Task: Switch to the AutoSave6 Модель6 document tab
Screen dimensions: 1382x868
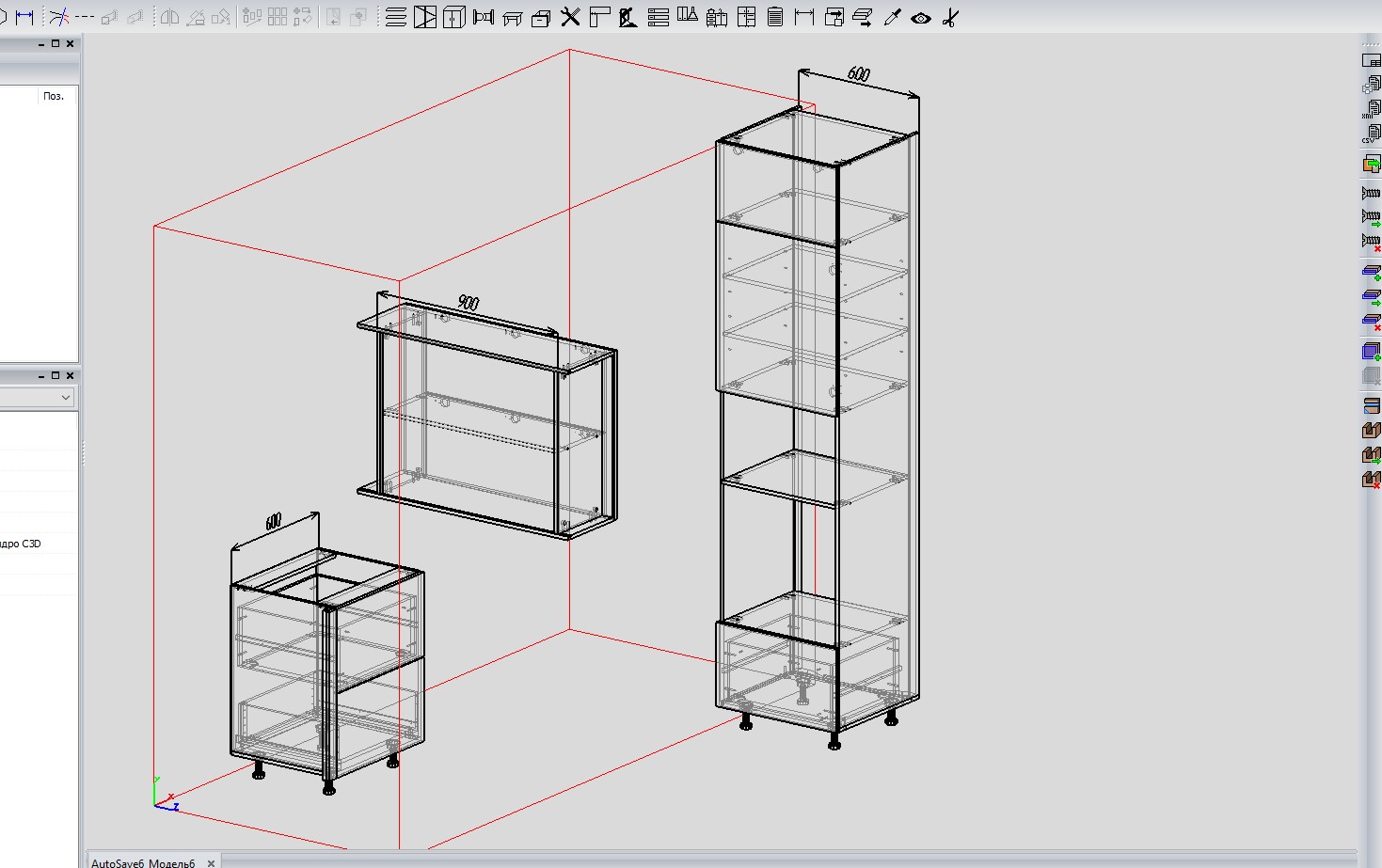Action: [x=143, y=862]
